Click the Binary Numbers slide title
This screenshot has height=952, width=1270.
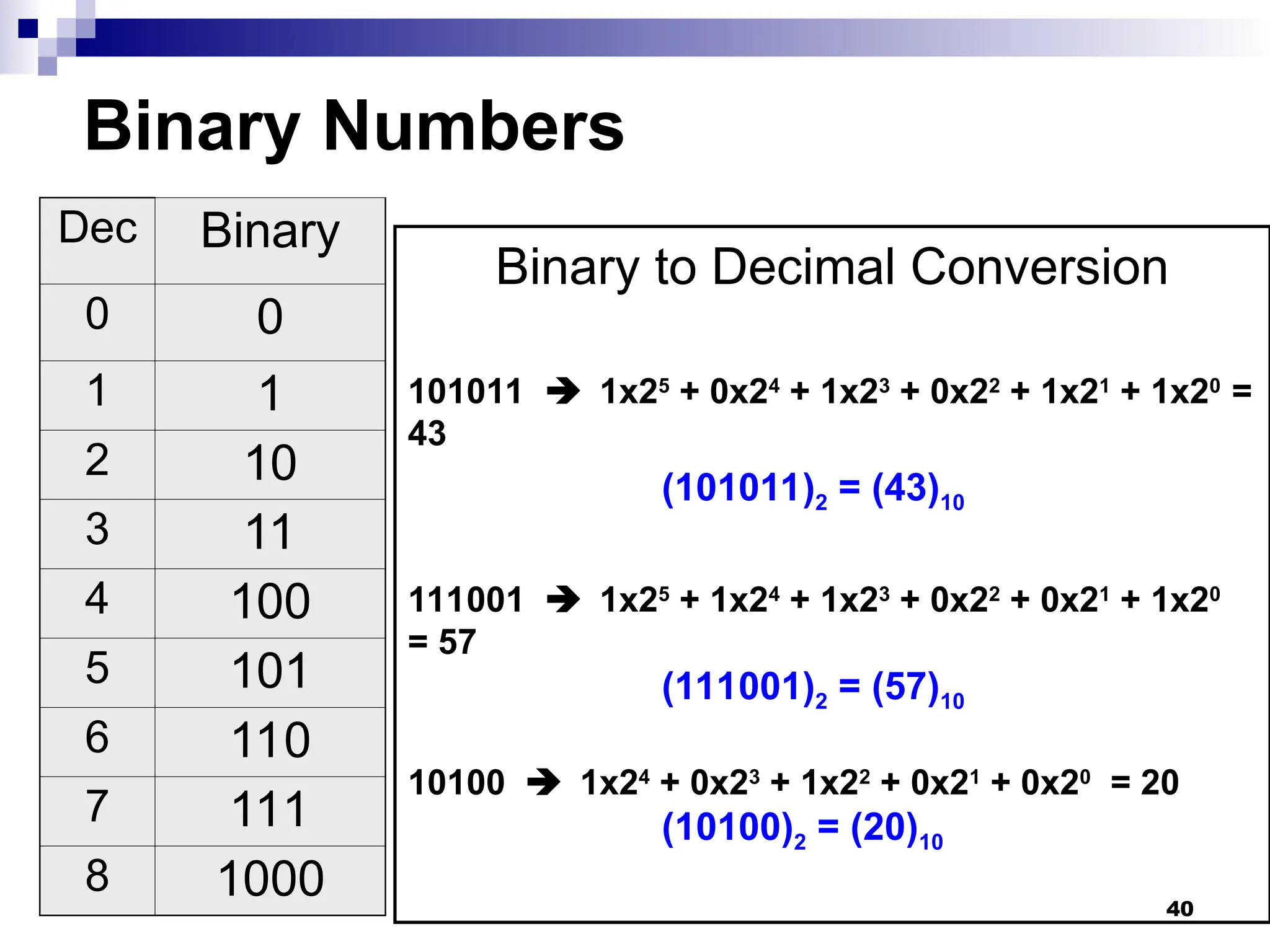[x=354, y=126]
